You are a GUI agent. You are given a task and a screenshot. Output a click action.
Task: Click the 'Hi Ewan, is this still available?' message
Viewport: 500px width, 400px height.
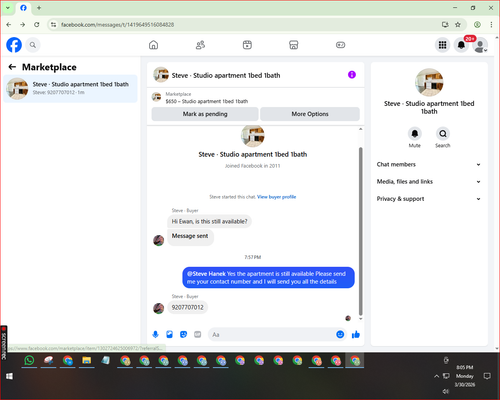click(209, 221)
